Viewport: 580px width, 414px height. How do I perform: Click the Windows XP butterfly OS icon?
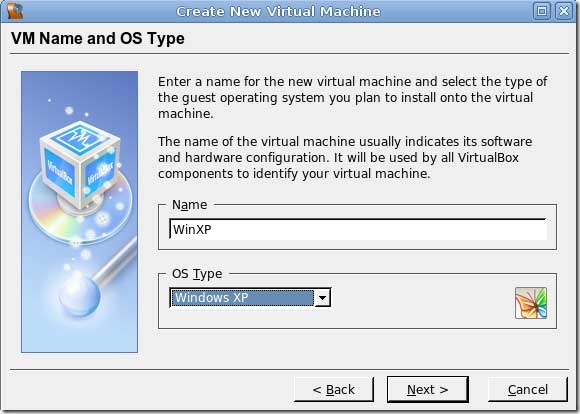[x=531, y=303]
